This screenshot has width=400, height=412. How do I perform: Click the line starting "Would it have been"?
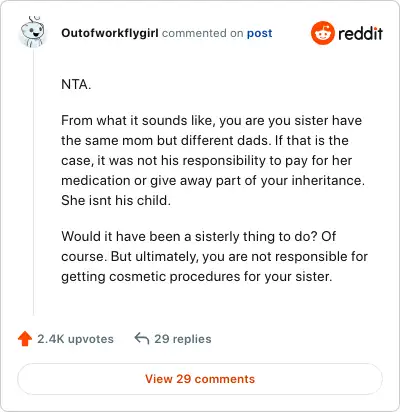[199, 236]
